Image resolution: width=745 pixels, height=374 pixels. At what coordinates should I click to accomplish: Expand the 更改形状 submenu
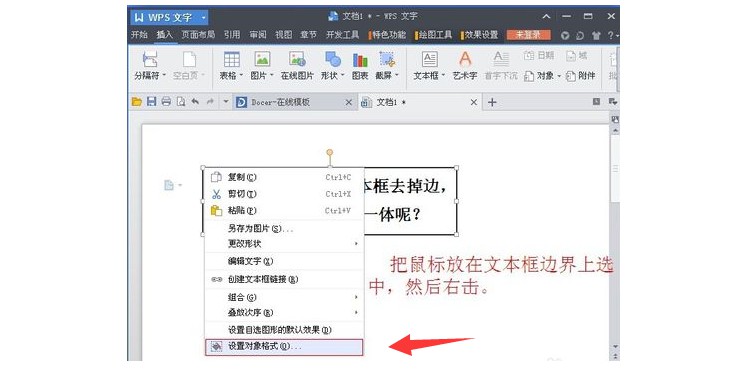355,243
